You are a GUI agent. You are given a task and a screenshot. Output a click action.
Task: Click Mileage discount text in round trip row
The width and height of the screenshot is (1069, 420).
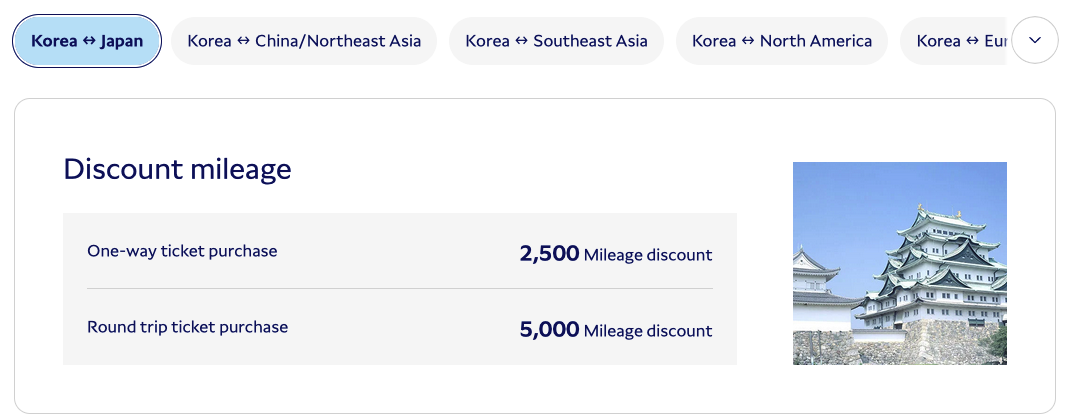click(648, 331)
